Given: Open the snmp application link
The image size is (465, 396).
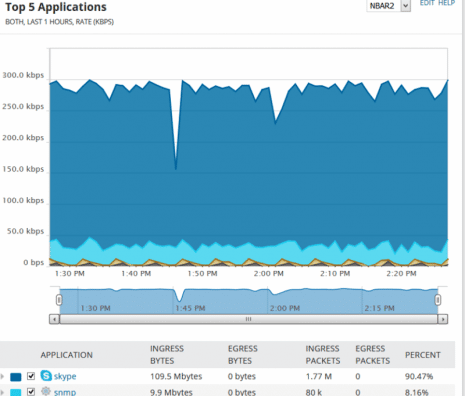Looking at the screenshot, I should [x=65, y=392].
